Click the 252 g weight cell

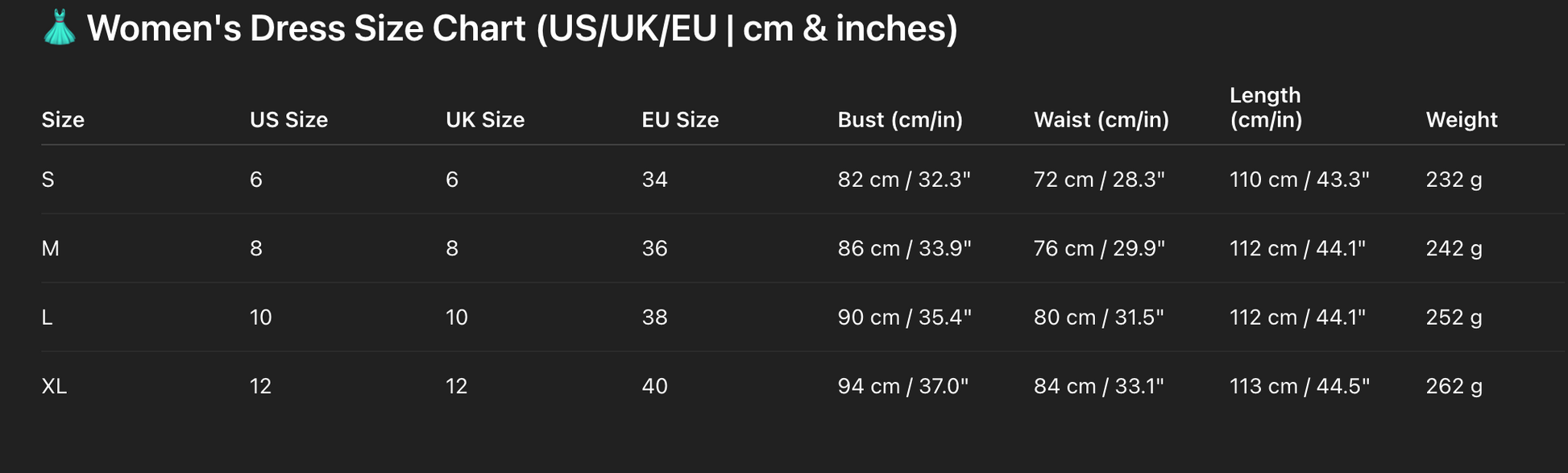[x=1454, y=317]
